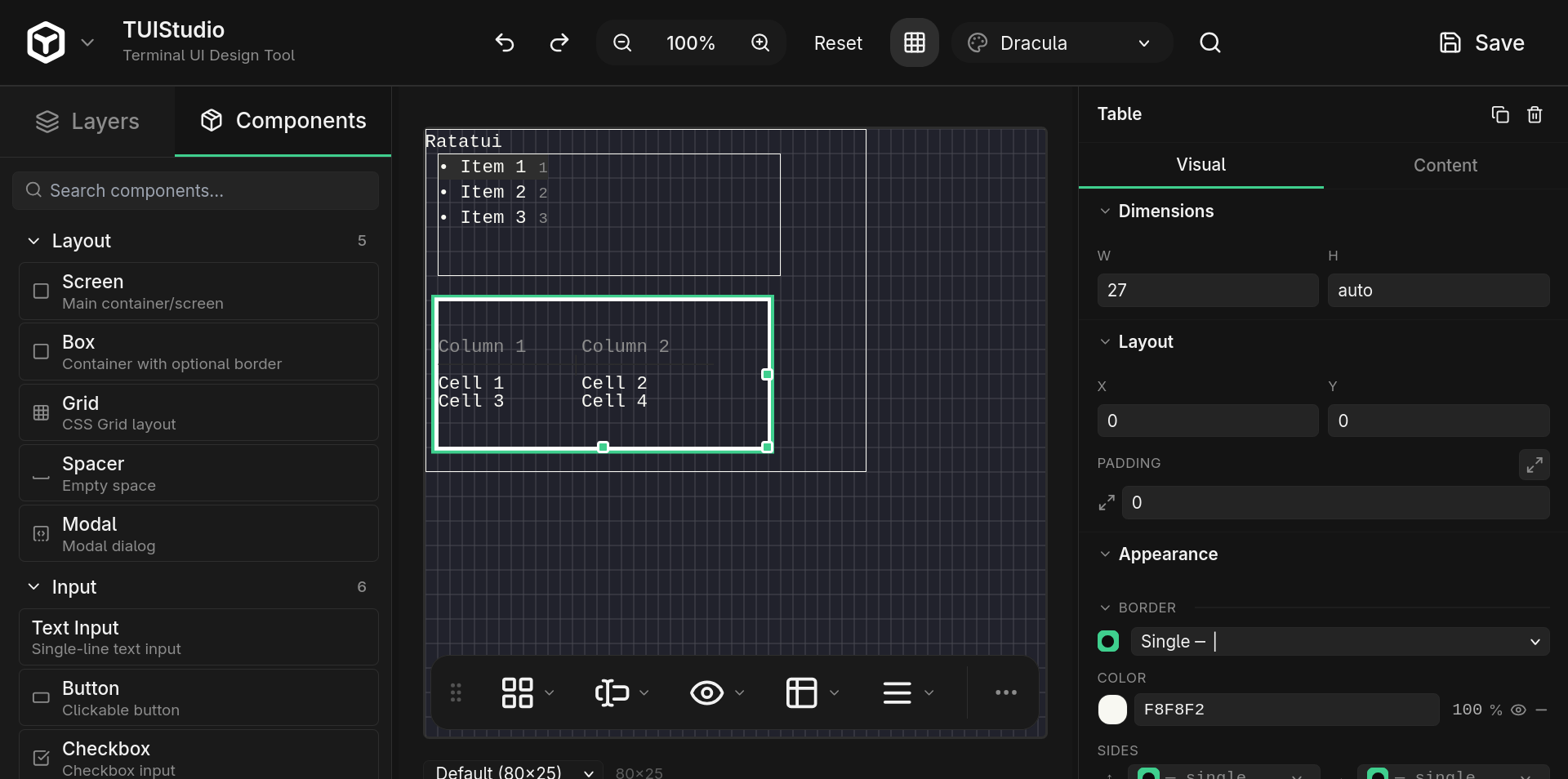Viewport: 1568px width, 779px height.
Task: Toggle the canvas grid display button
Action: [x=915, y=42]
